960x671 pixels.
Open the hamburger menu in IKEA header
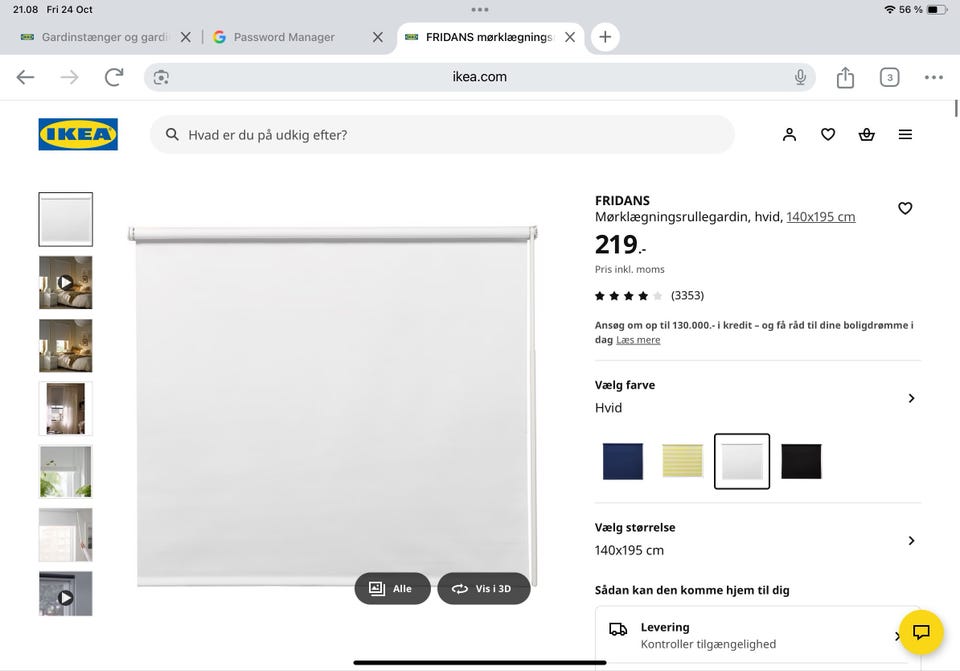905,135
